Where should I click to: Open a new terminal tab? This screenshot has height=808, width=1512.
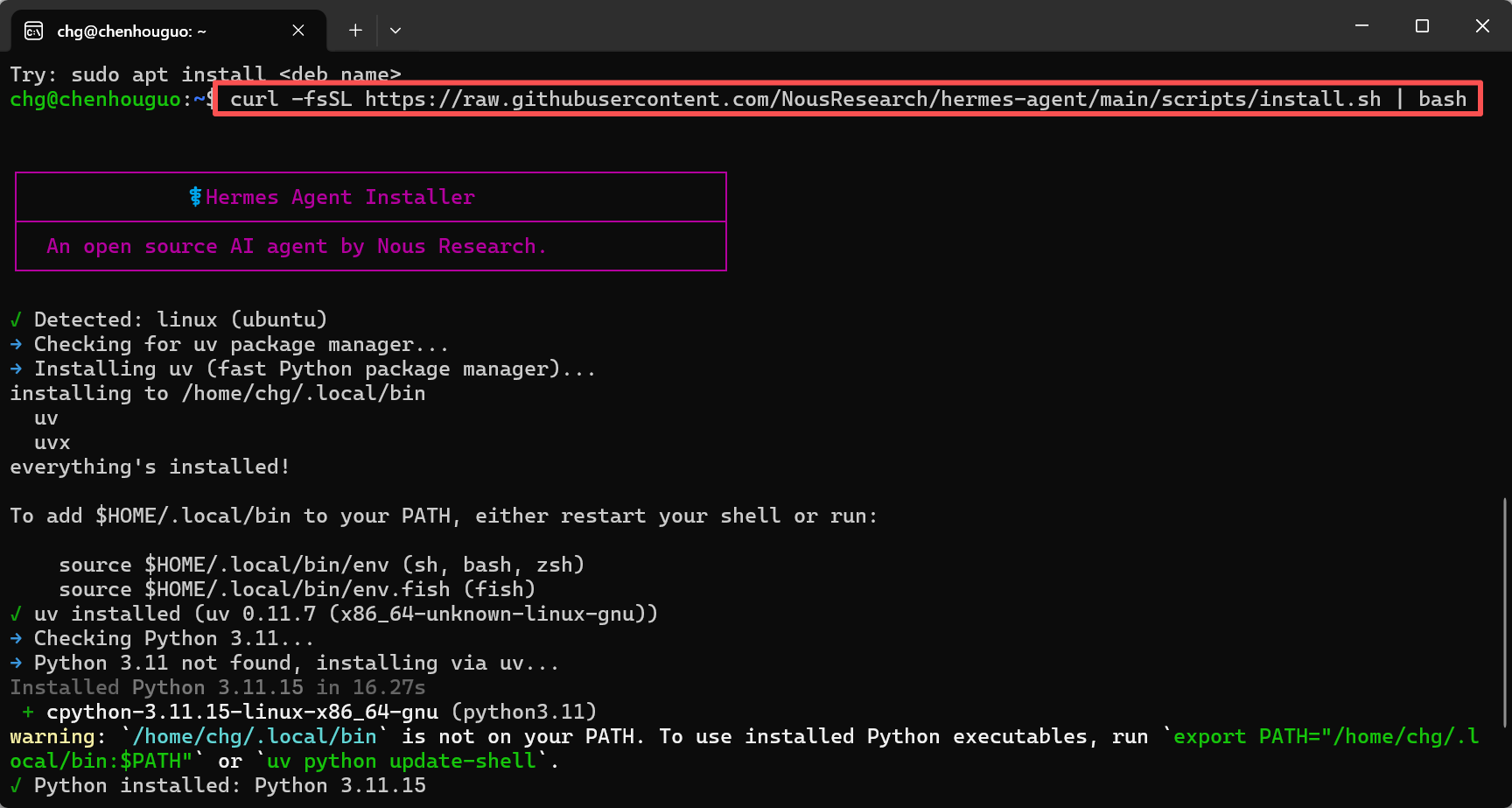click(355, 31)
